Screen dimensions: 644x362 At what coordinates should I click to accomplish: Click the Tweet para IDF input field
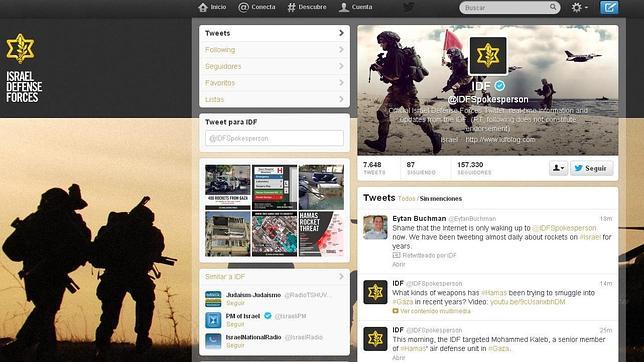point(274,138)
